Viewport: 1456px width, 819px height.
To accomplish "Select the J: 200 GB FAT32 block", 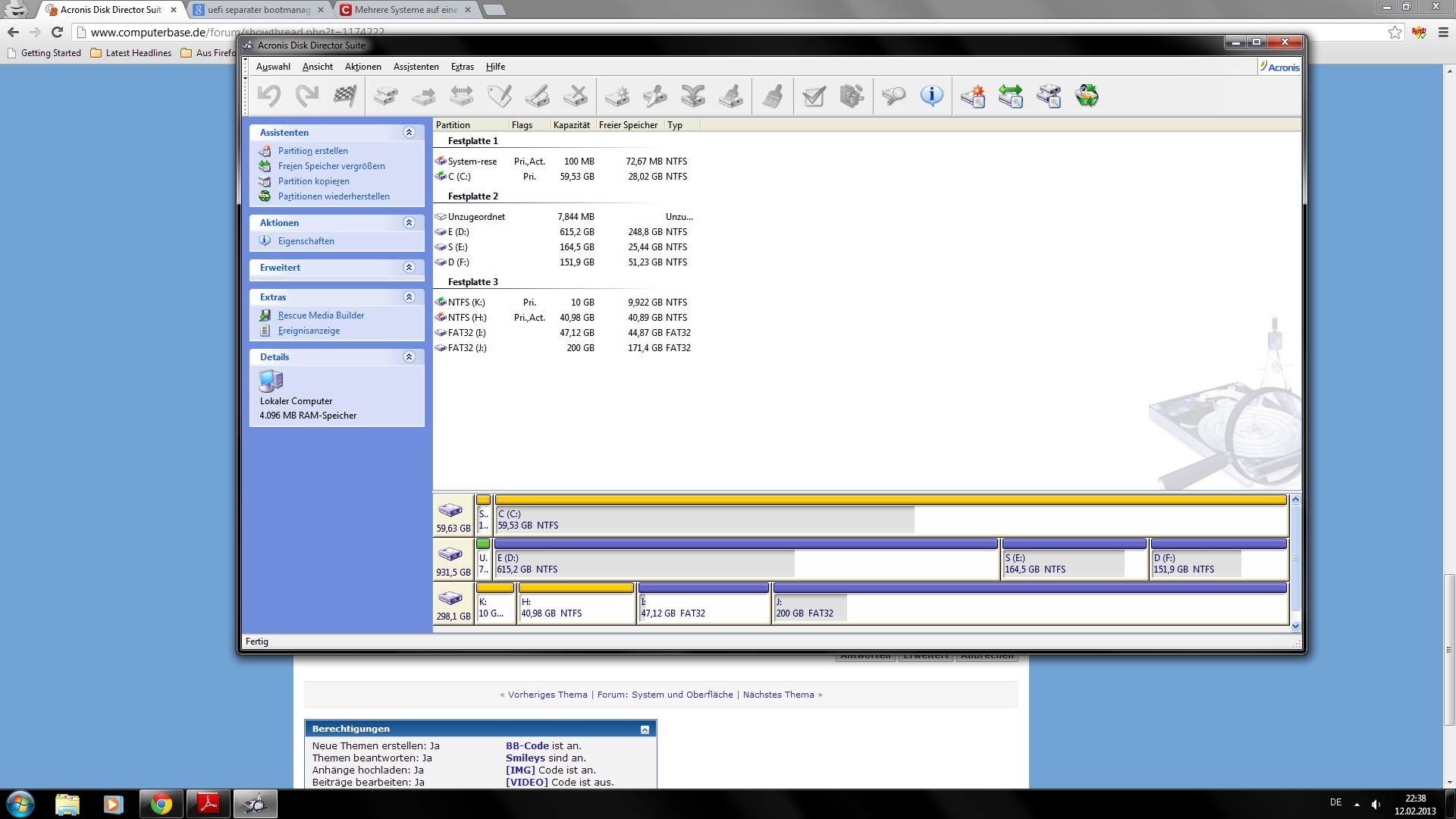I will coord(1030,607).
